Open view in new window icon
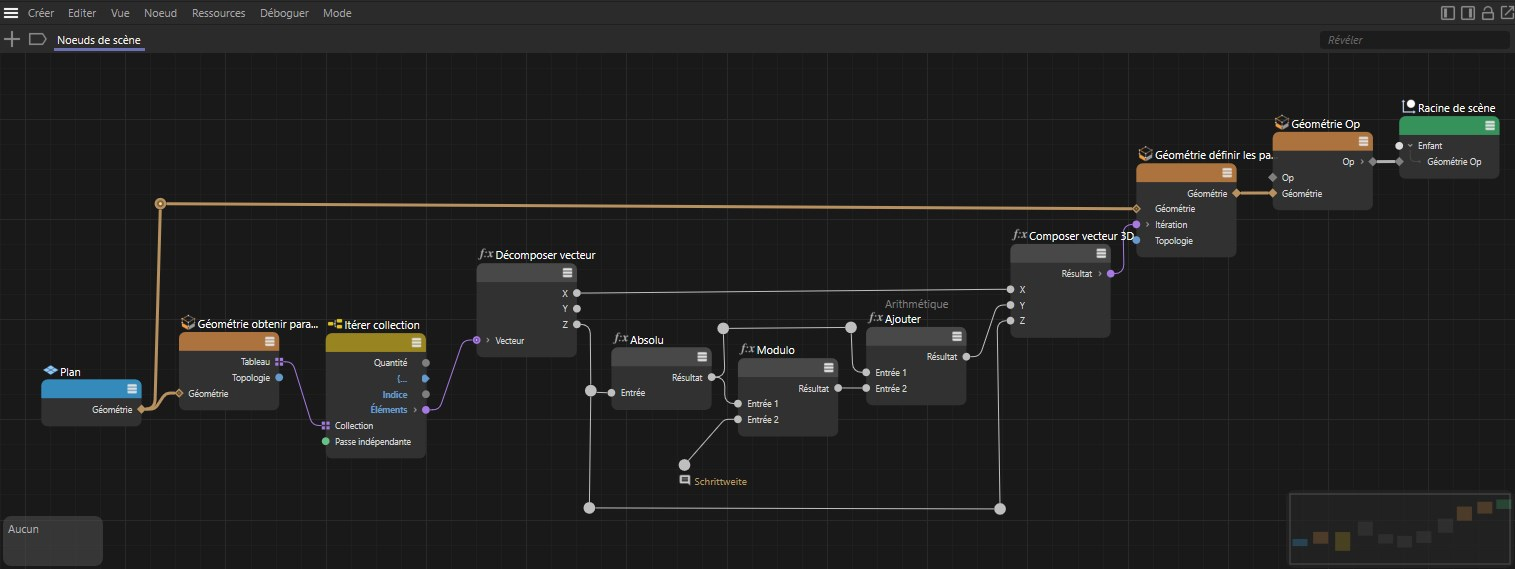 (x=1506, y=13)
